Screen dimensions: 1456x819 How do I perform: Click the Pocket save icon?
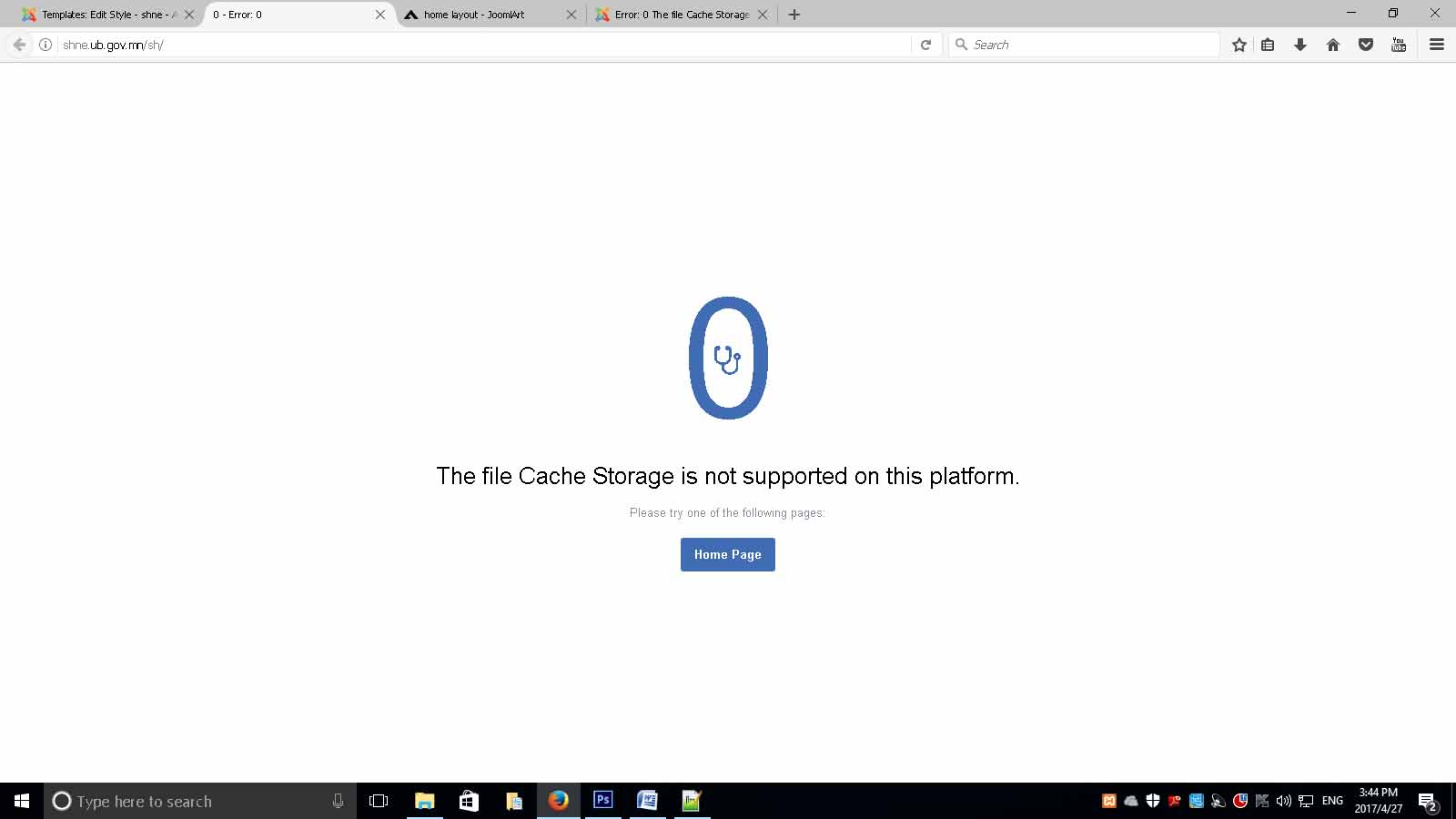coord(1366,45)
